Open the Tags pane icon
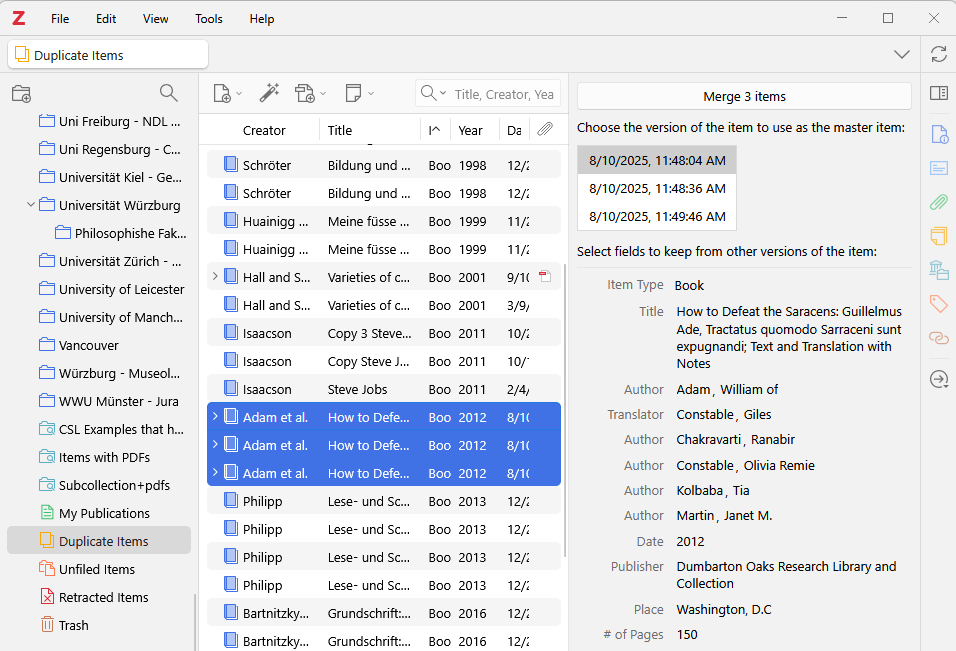Screen dimensions: 956x651 click(938, 304)
